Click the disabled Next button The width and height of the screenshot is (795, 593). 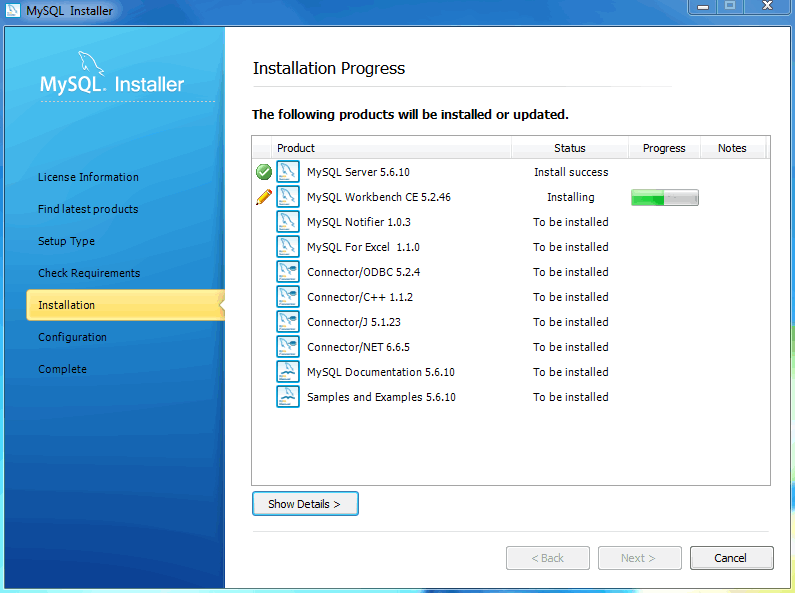pos(639,558)
